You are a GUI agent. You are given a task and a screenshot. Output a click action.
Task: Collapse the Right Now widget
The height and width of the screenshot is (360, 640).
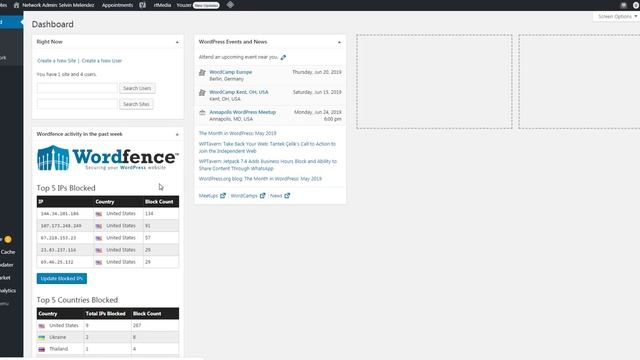[x=177, y=42]
